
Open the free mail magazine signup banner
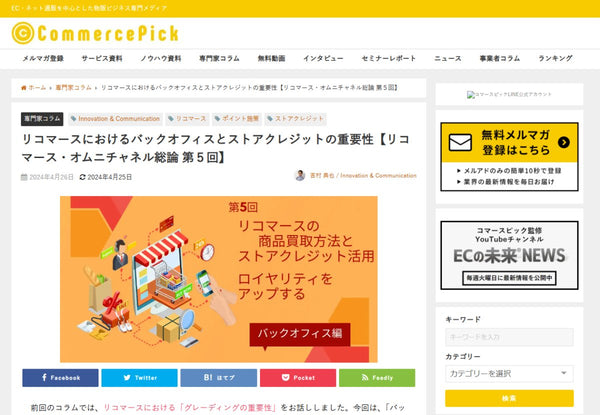click(509, 157)
